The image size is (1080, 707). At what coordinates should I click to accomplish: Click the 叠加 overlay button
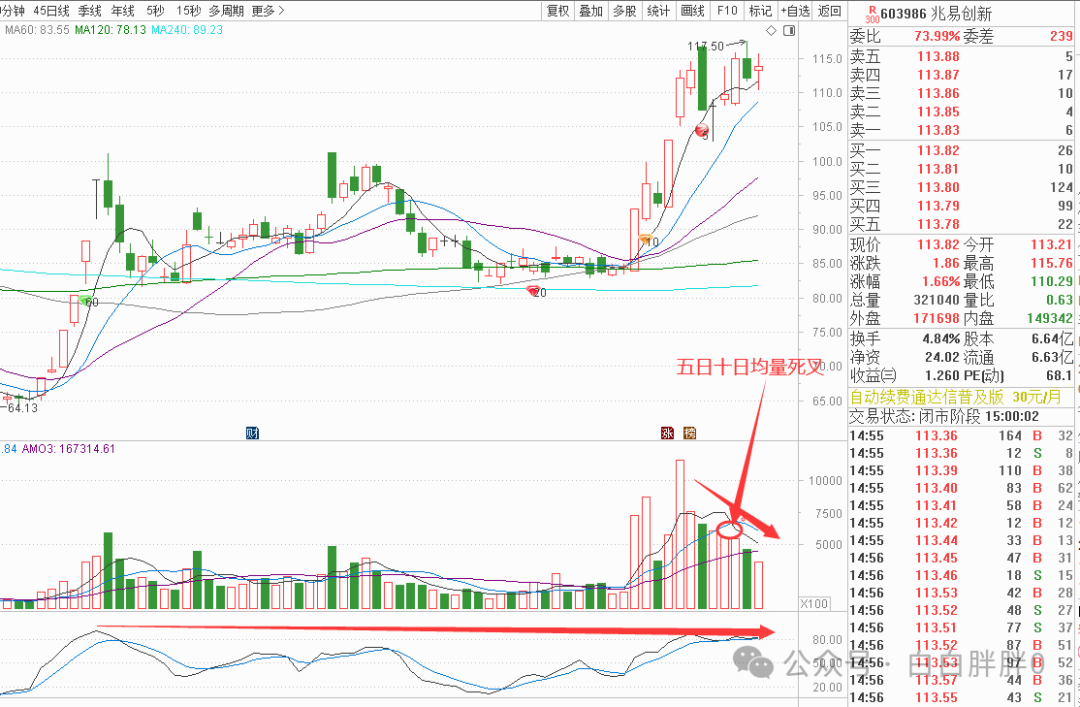(591, 10)
